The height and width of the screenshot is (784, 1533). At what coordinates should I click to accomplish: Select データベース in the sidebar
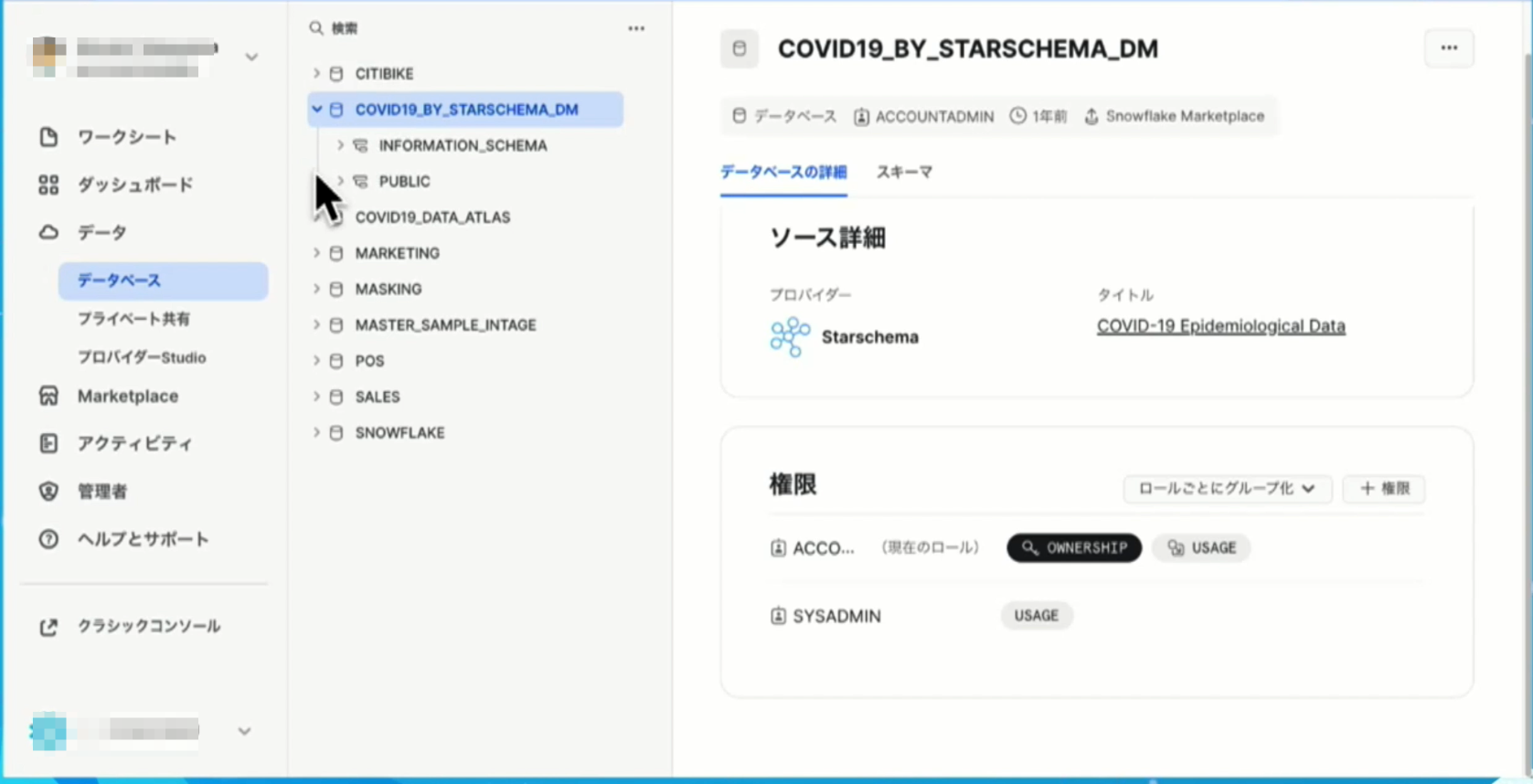163,281
